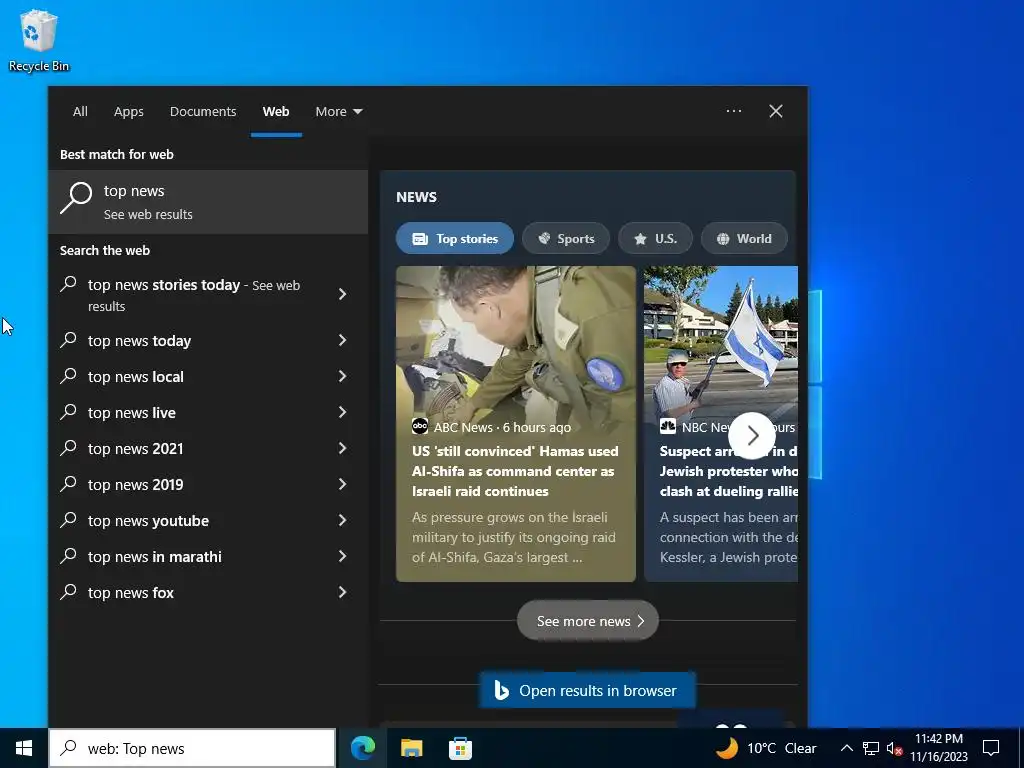
Task: Open the three-dots options menu in search panel
Action: pyautogui.click(x=734, y=111)
